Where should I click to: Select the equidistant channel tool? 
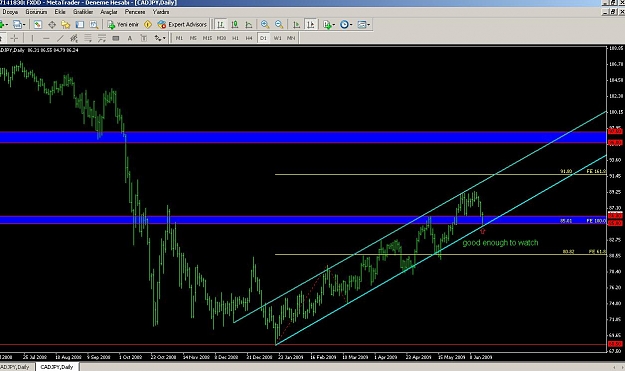74,38
